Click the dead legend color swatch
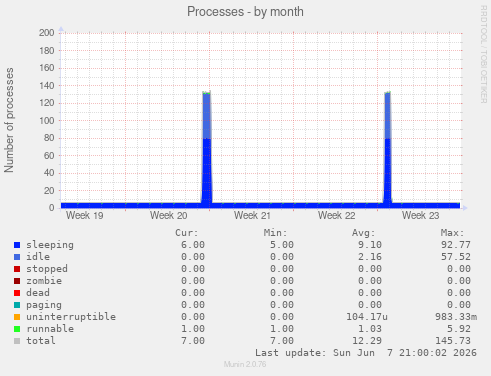 point(17,293)
